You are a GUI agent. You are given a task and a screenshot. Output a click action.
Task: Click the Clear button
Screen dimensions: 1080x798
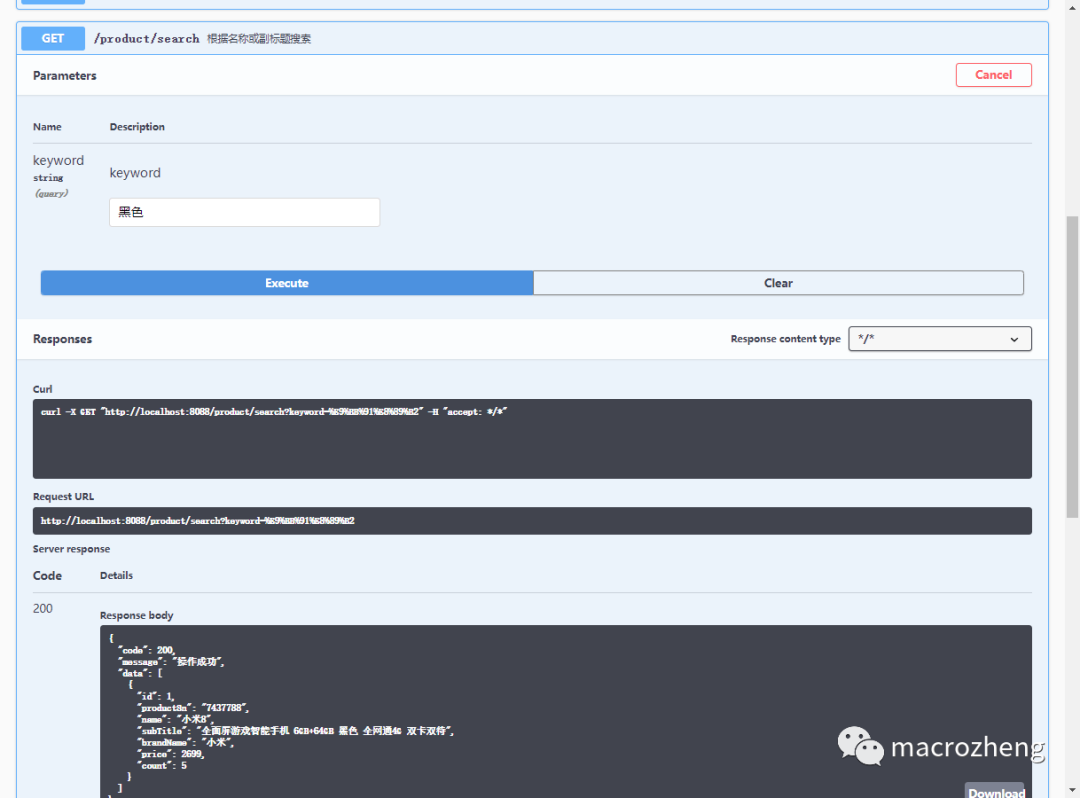click(778, 283)
